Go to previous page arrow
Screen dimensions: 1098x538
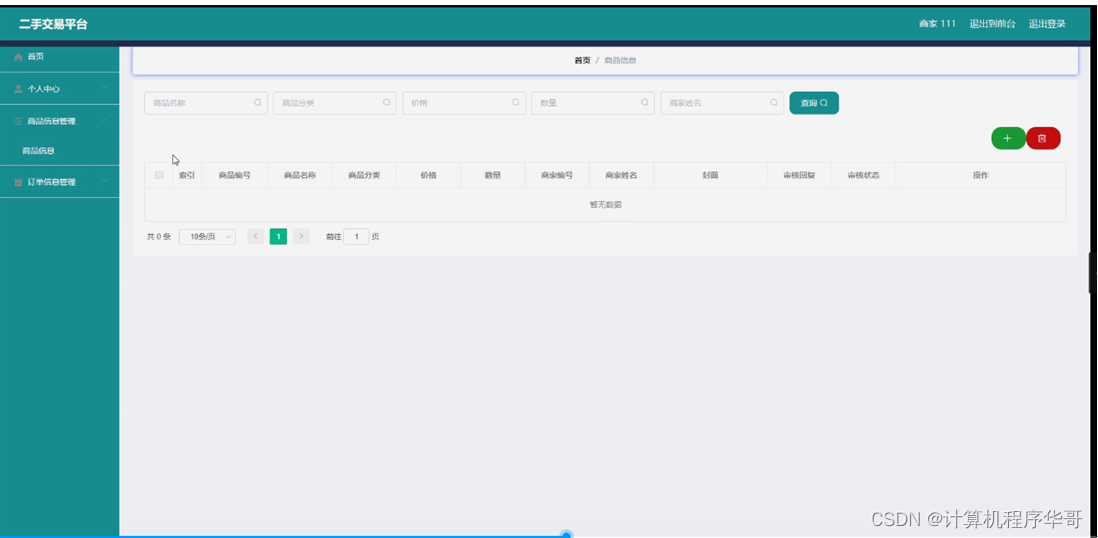pyautogui.click(x=256, y=237)
